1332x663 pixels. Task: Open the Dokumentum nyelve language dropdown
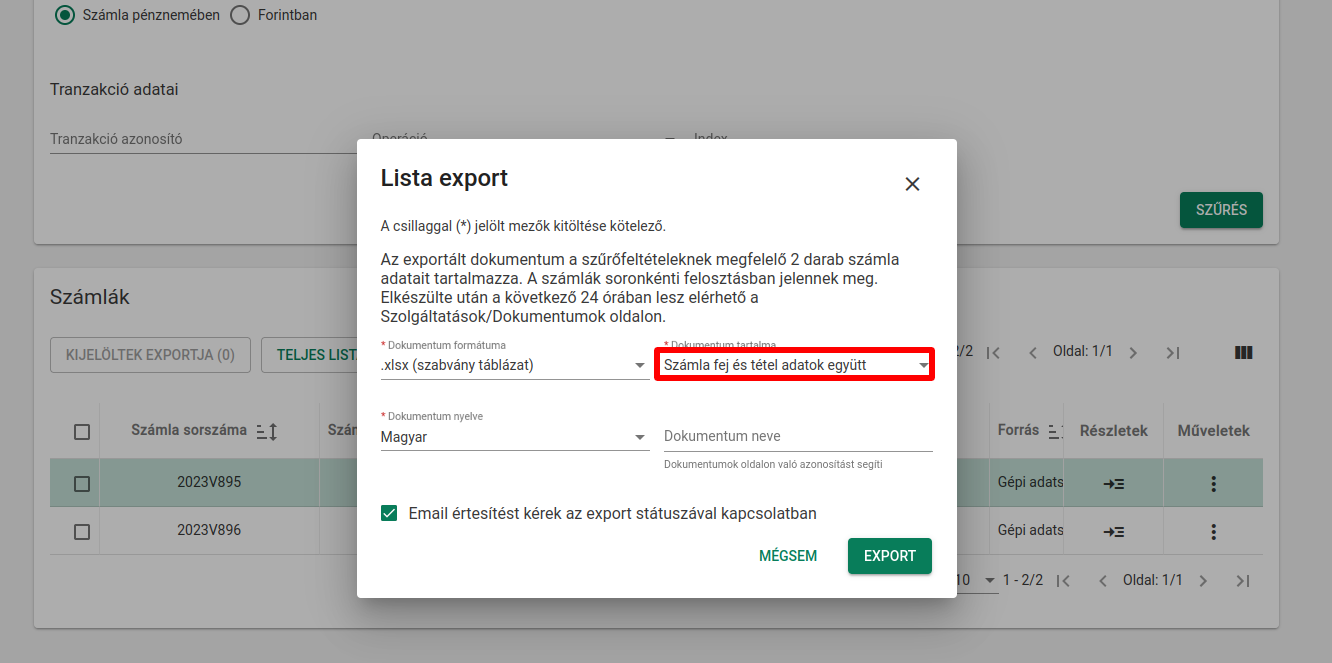pyautogui.click(x=514, y=437)
